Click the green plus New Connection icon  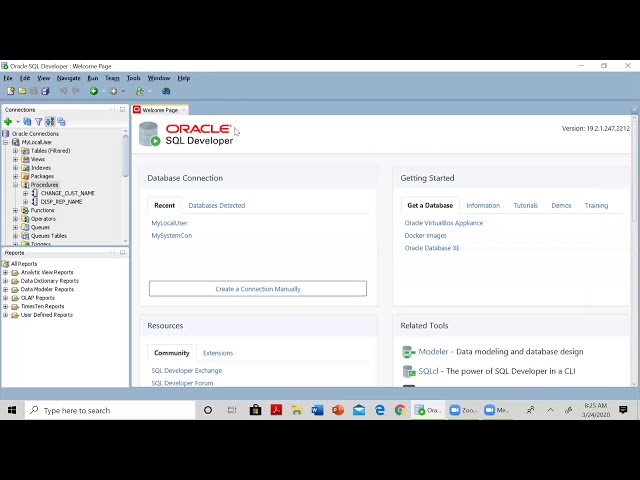[8, 122]
